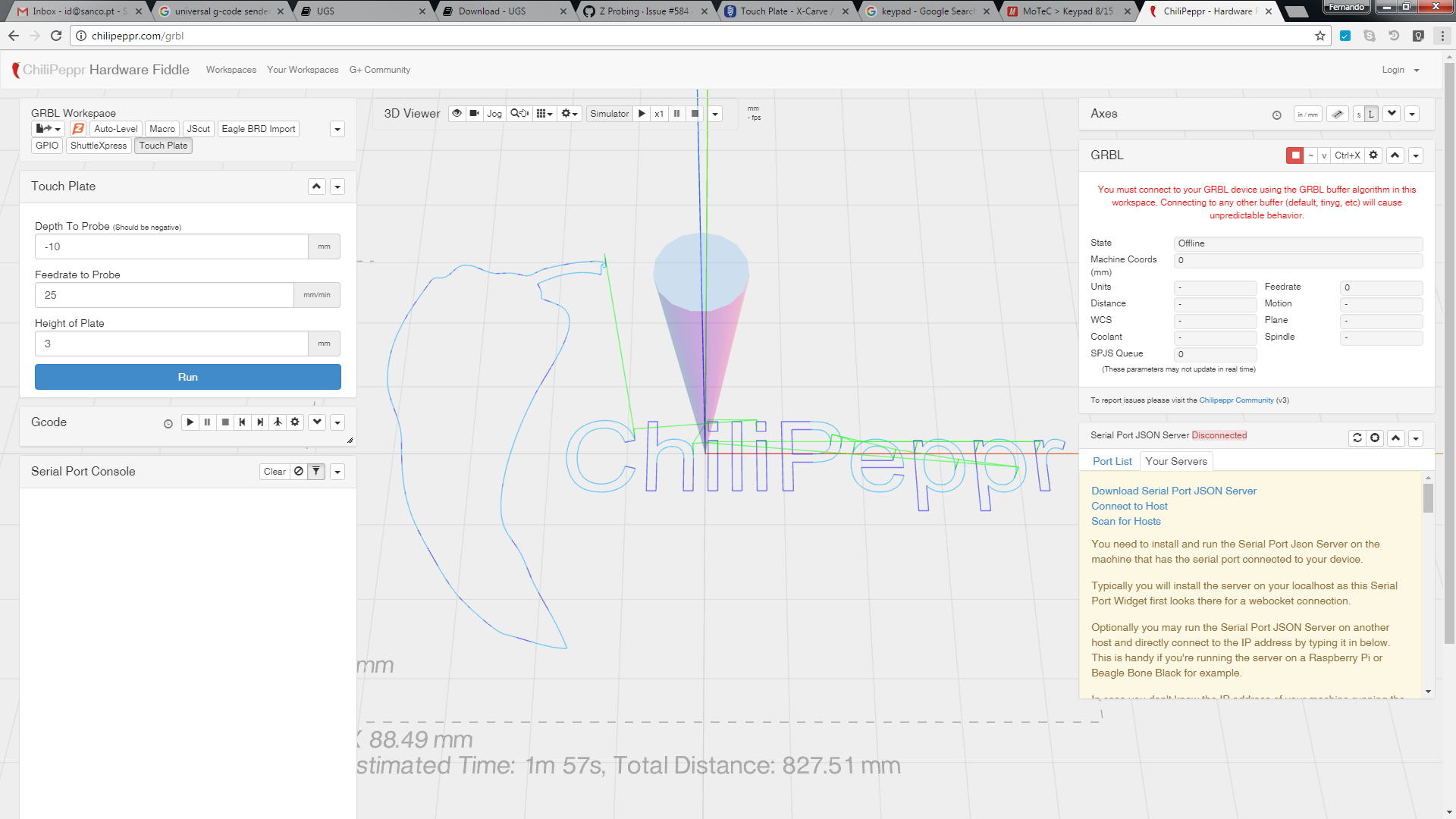Click the camera view icon in 3D Viewer

474,114
